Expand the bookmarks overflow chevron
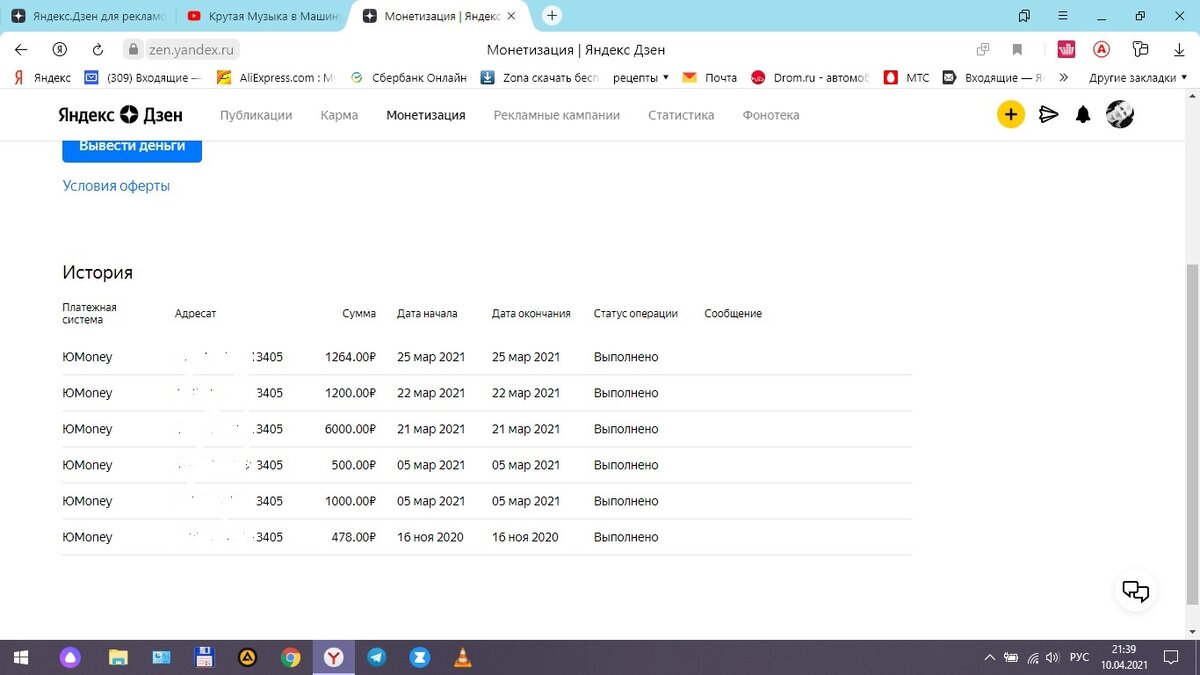Viewport: 1200px width, 675px height. point(1063,77)
